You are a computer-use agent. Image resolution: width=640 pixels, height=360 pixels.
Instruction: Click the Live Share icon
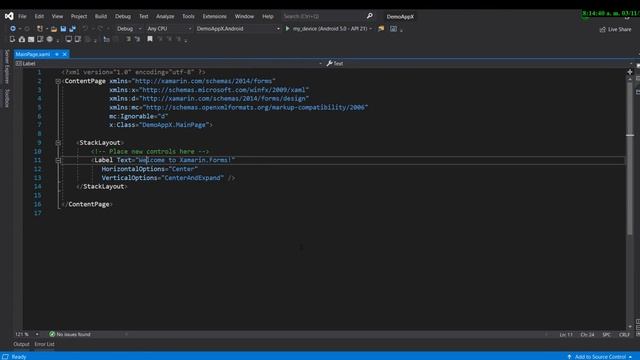tap(602, 29)
